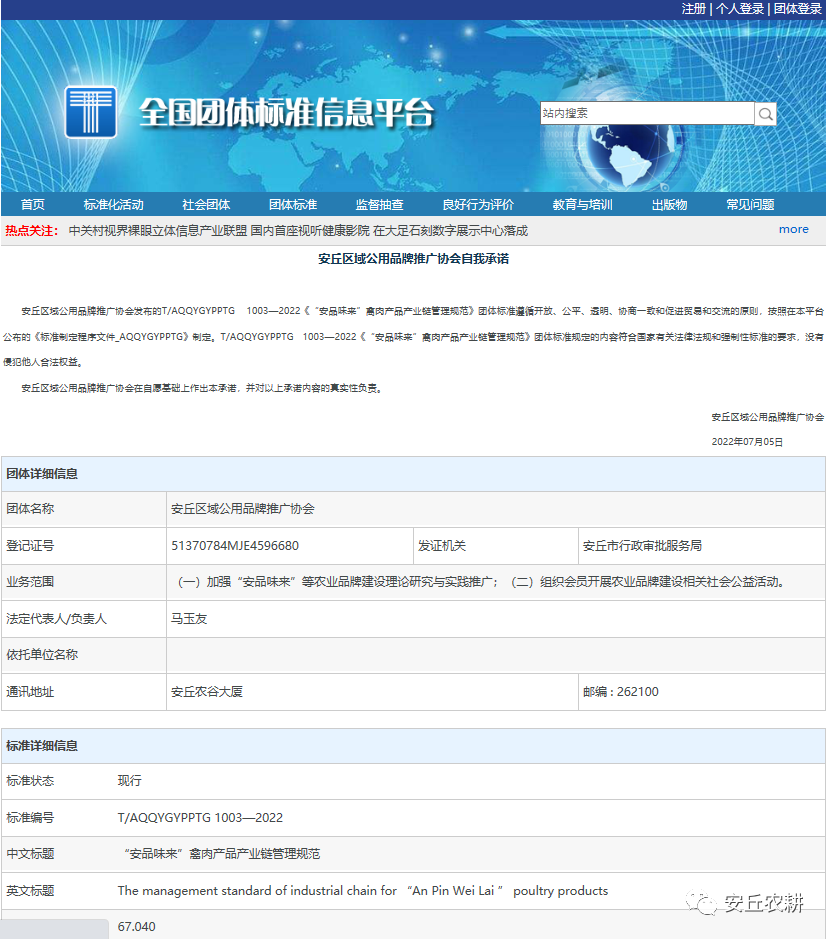Open the 标准化活动 menu
Image resolution: width=830 pixels, height=939 pixels.
(x=113, y=204)
